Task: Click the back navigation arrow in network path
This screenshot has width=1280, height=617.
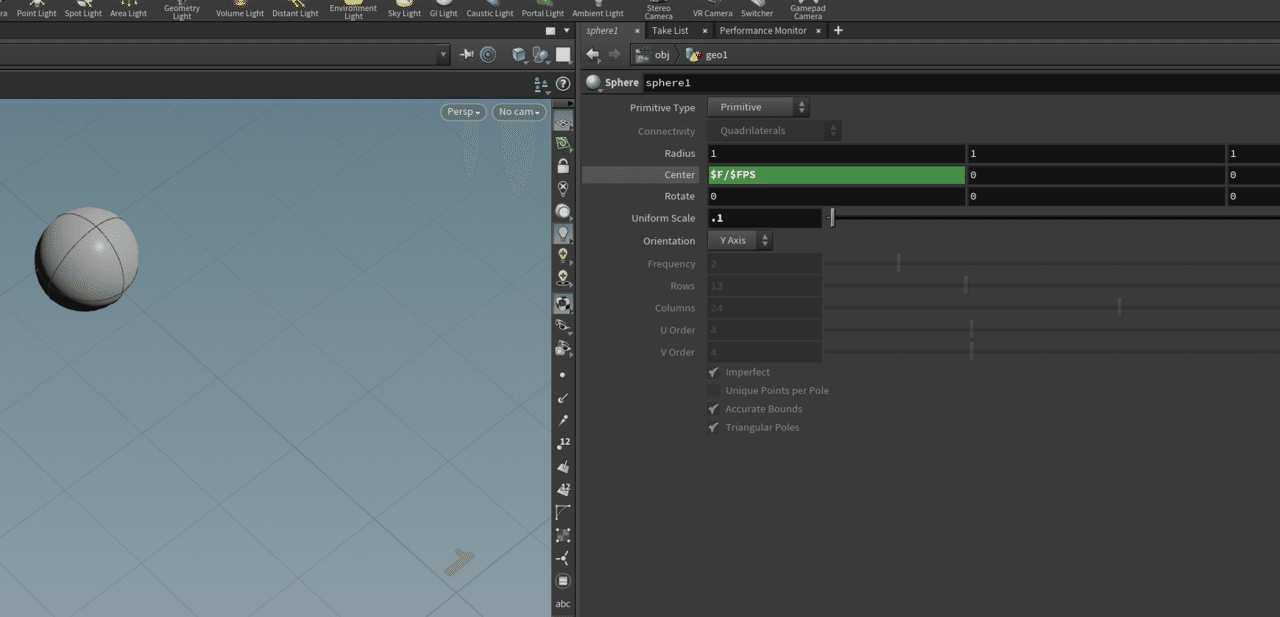Action: (x=593, y=55)
